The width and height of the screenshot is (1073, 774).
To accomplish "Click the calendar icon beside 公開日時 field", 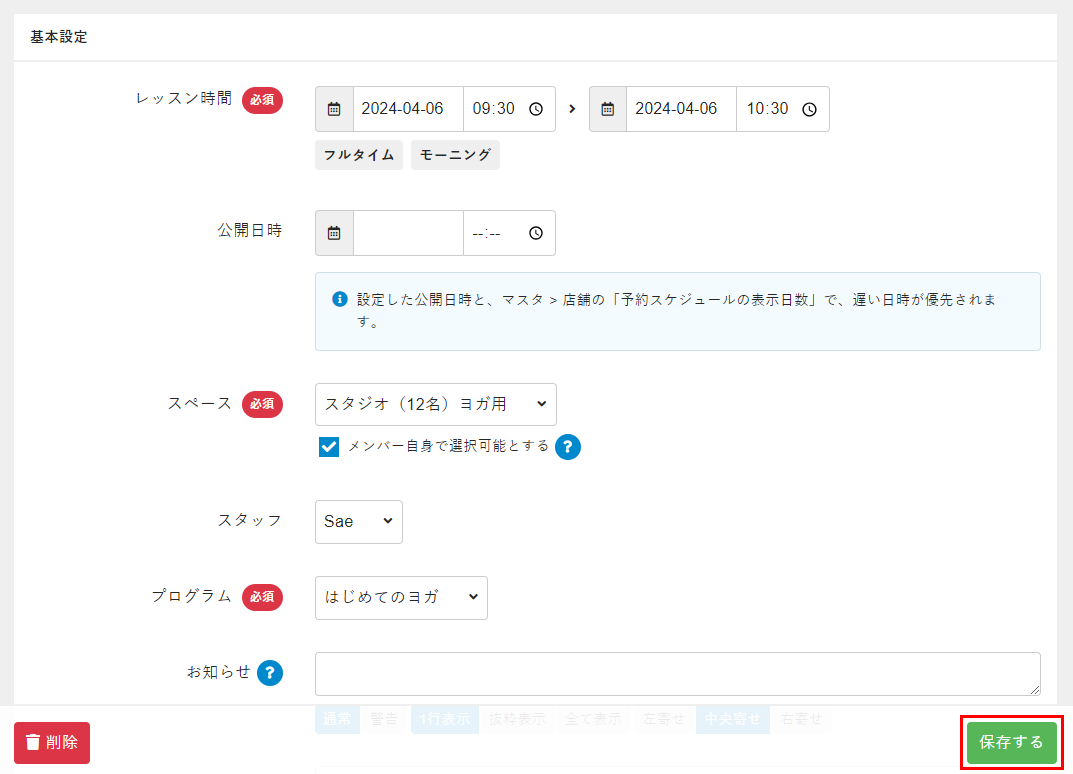I will pos(334,233).
